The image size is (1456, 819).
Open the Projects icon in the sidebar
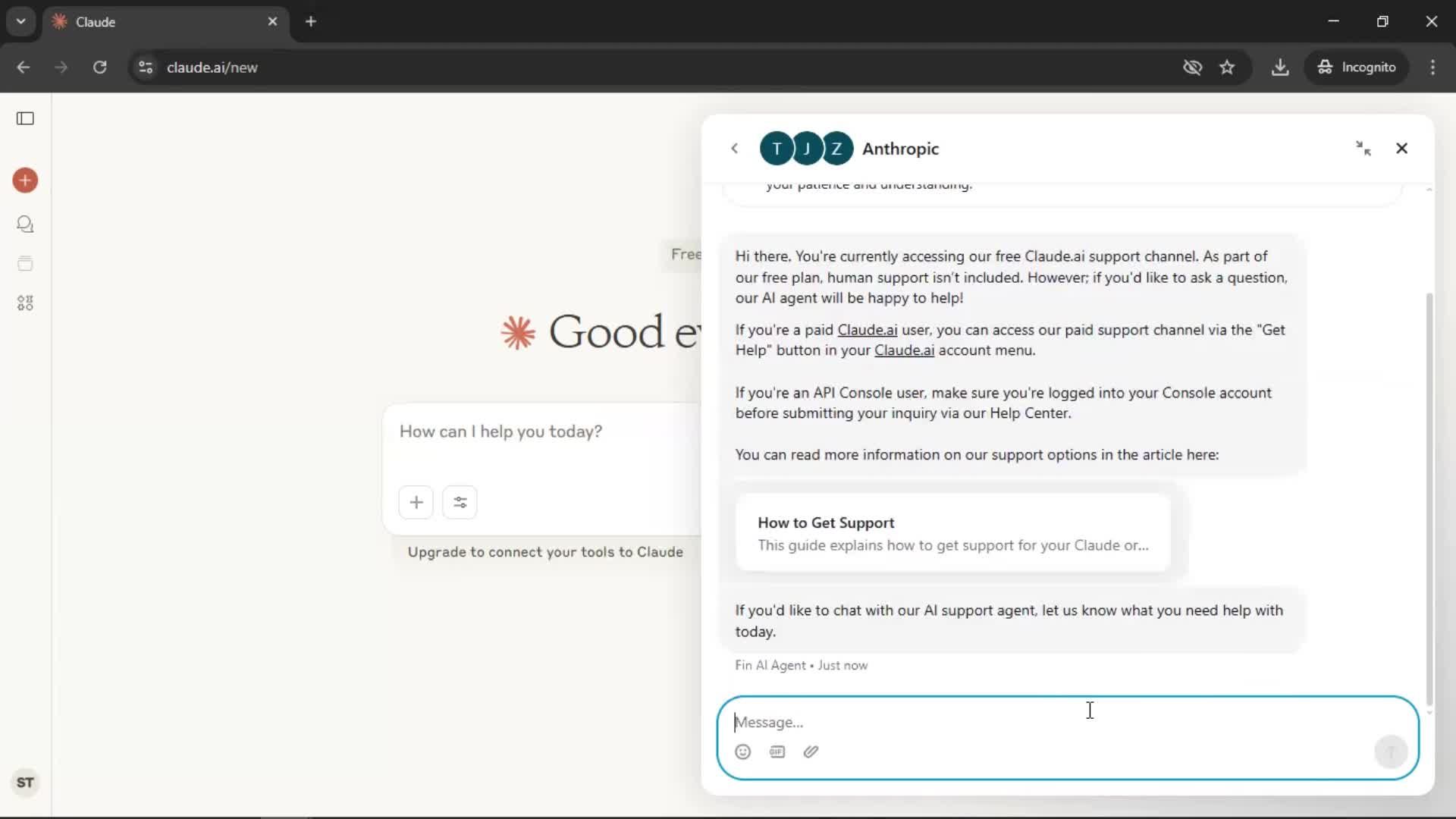pyautogui.click(x=25, y=264)
